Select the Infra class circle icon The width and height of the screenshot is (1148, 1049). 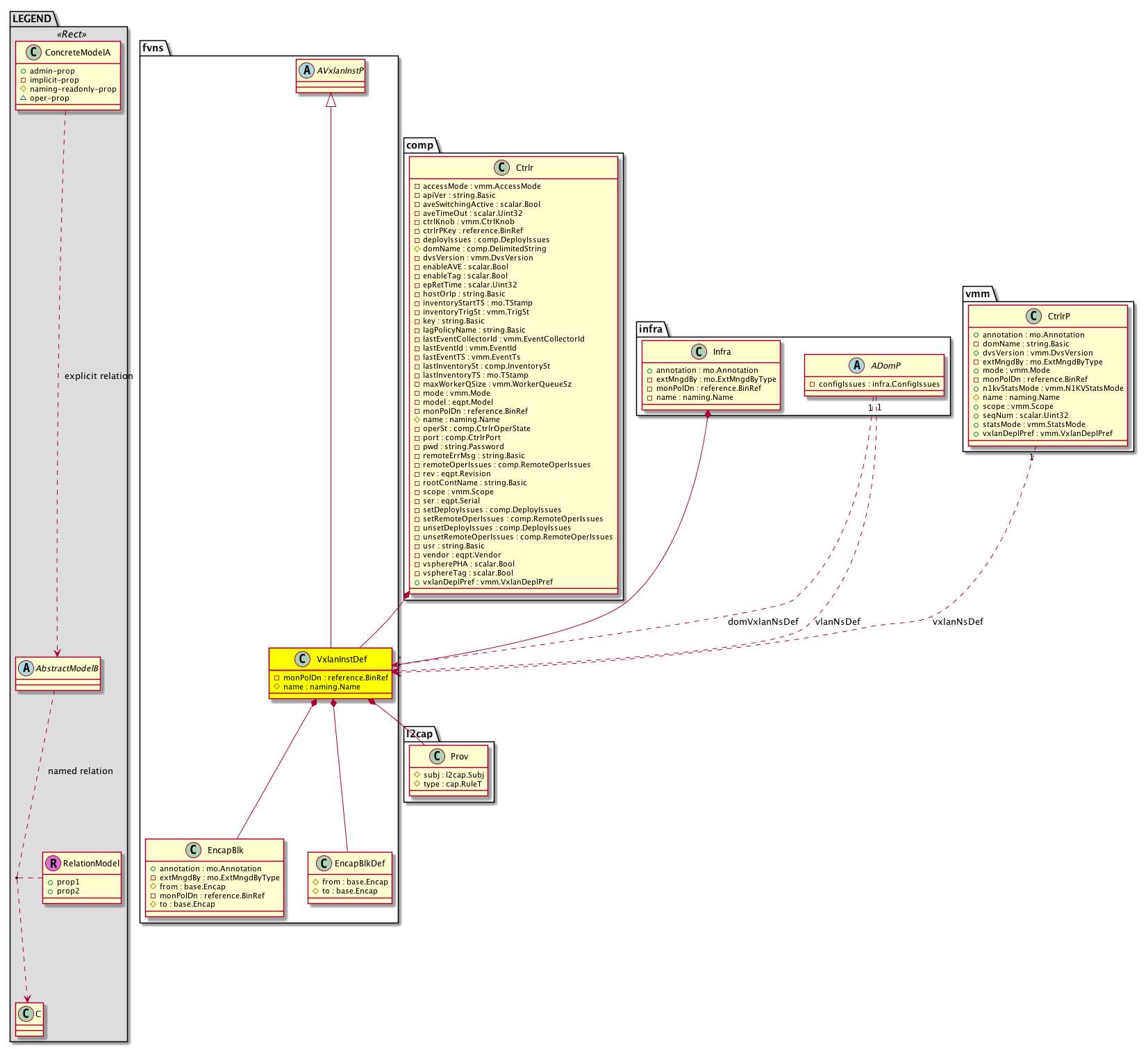[x=699, y=351]
